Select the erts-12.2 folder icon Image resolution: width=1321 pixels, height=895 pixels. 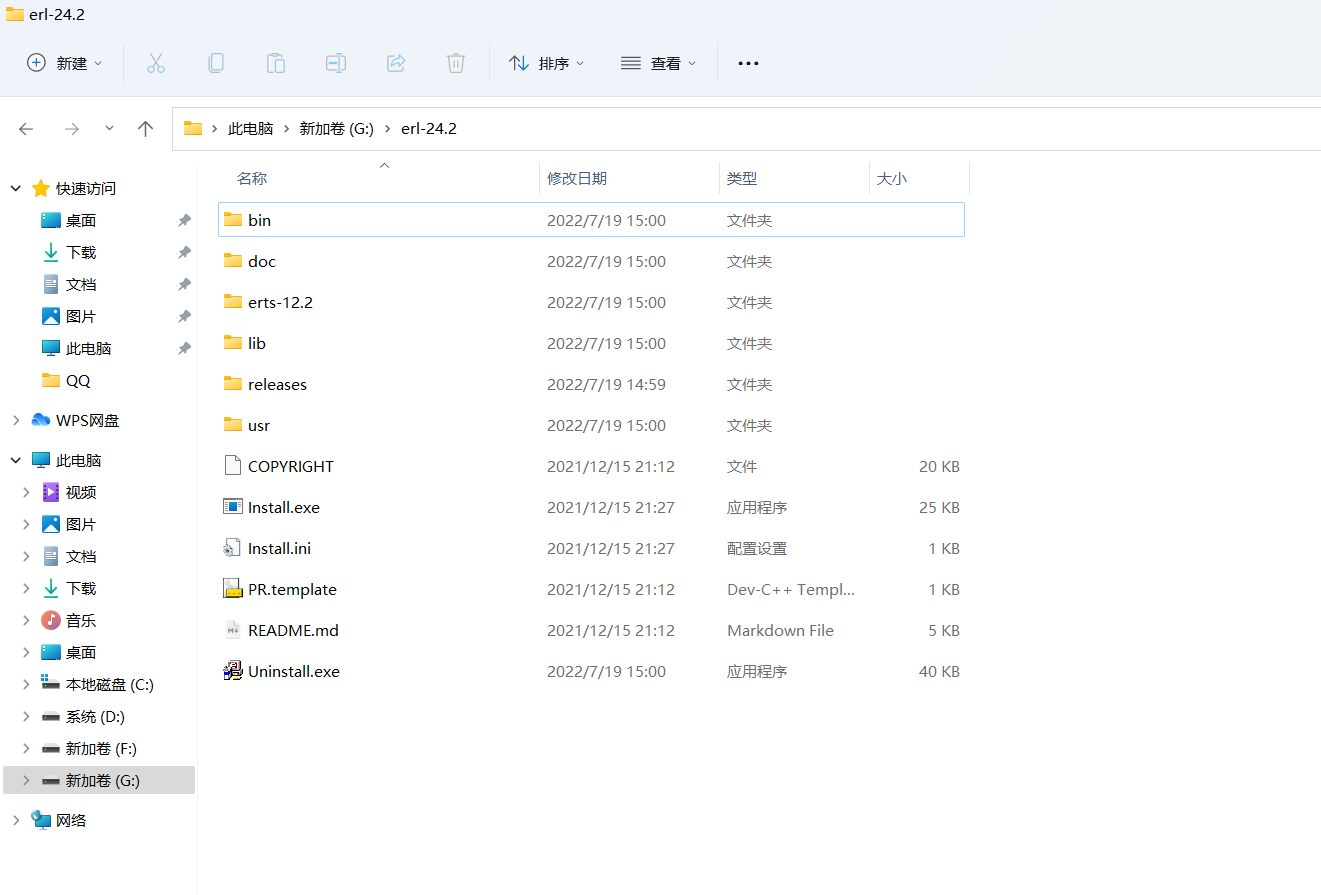point(233,301)
